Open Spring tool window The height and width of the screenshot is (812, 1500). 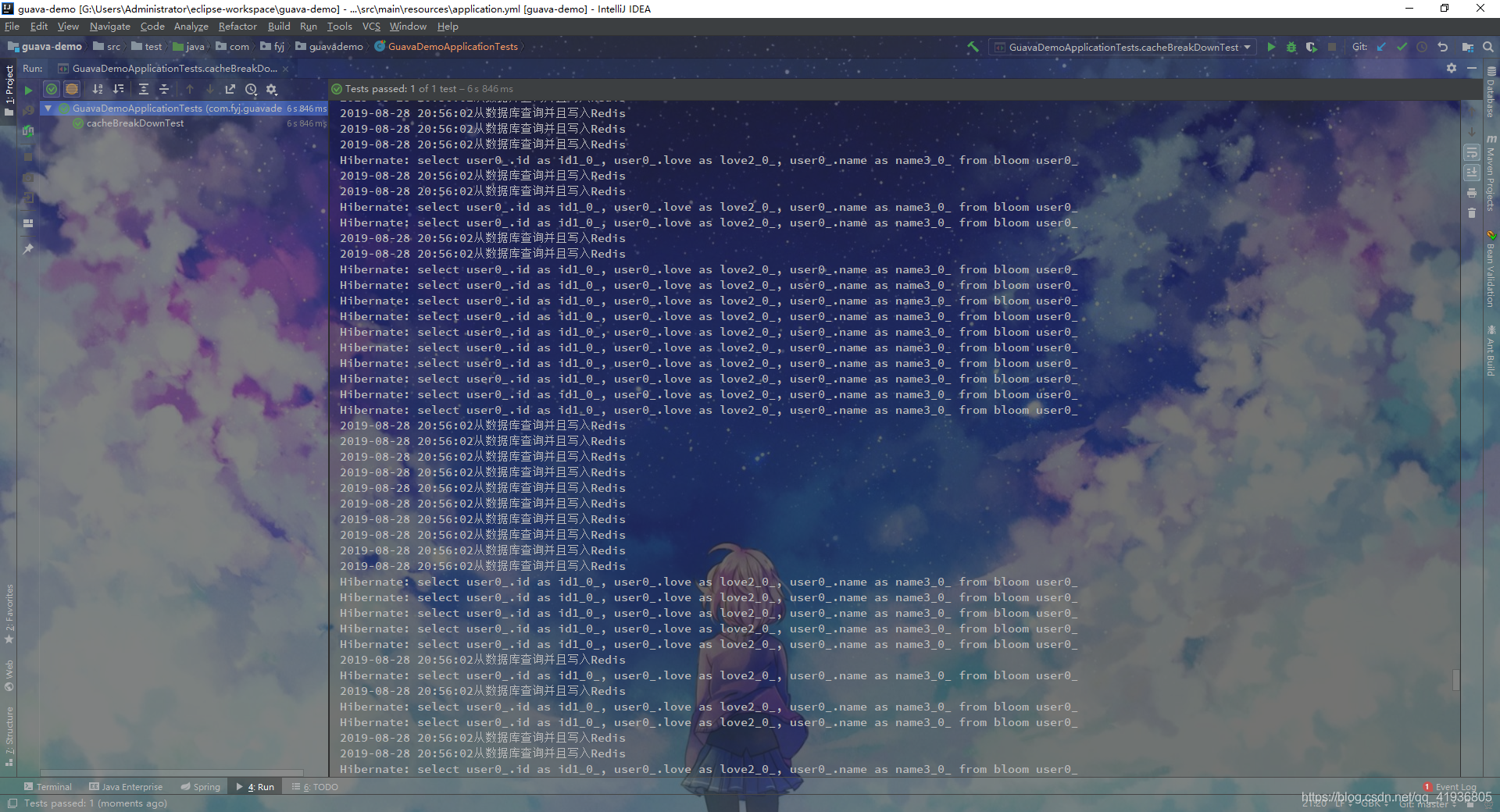201,787
